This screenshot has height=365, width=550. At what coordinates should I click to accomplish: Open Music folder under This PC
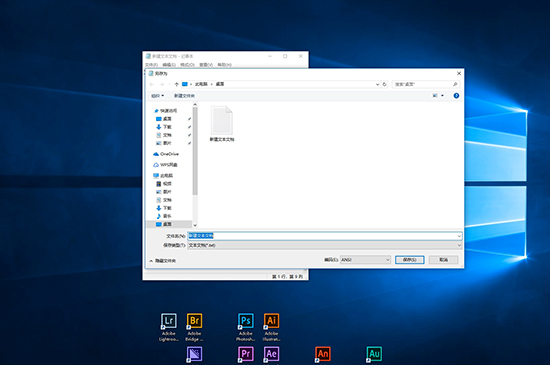(164, 216)
